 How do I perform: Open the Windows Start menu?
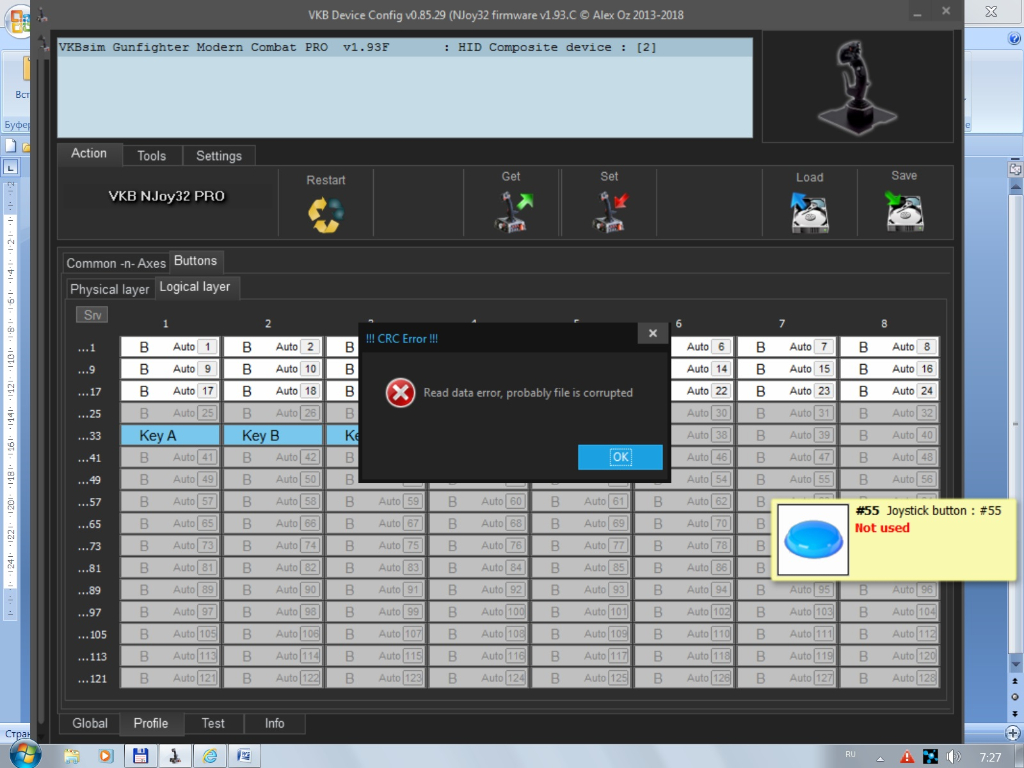(24, 754)
